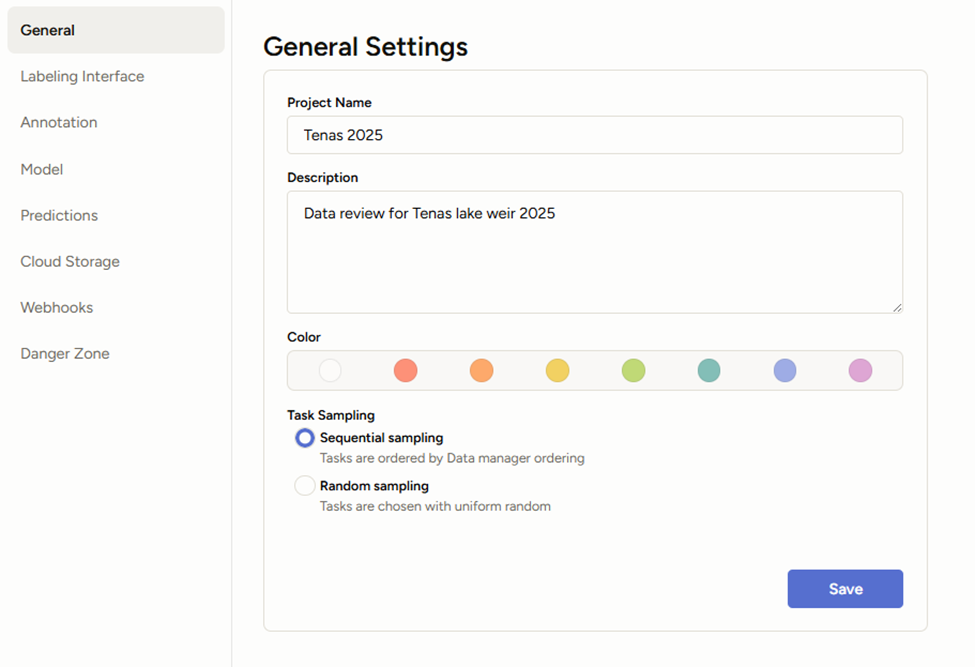Pick the teal color swatch
The height and width of the screenshot is (667, 975).
(x=708, y=370)
